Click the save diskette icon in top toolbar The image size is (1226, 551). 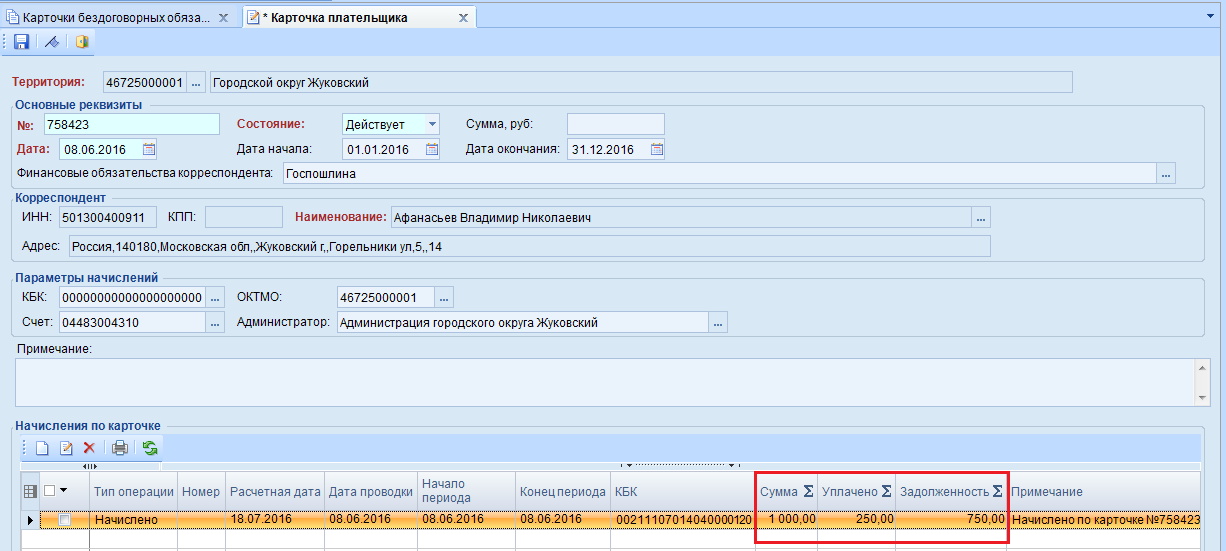click(x=20, y=42)
